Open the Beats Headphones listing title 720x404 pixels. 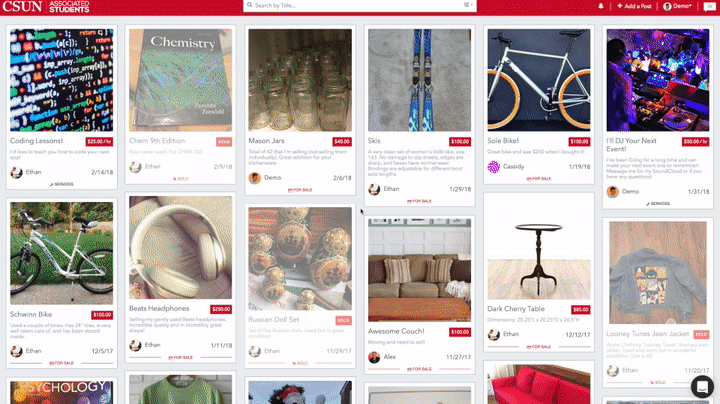[x=159, y=309]
